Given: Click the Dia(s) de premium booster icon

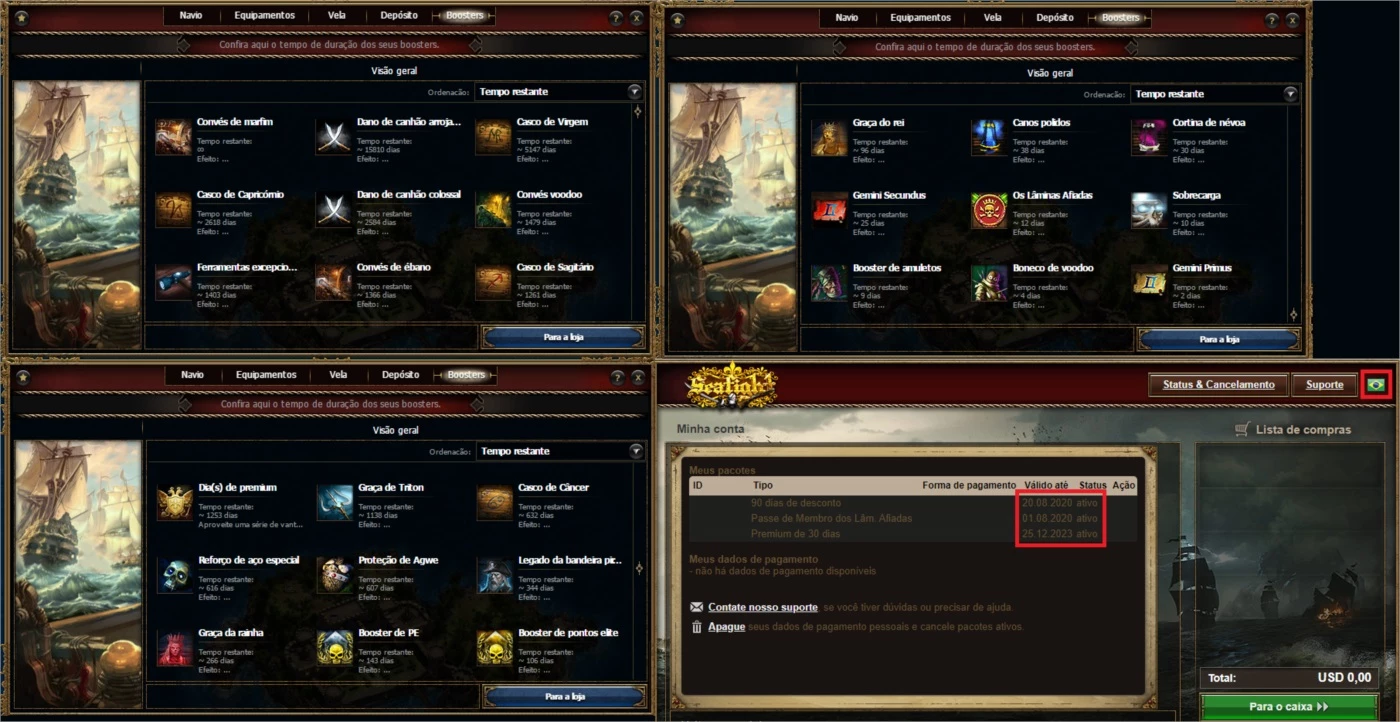Looking at the screenshot, I should click(175, 503).
